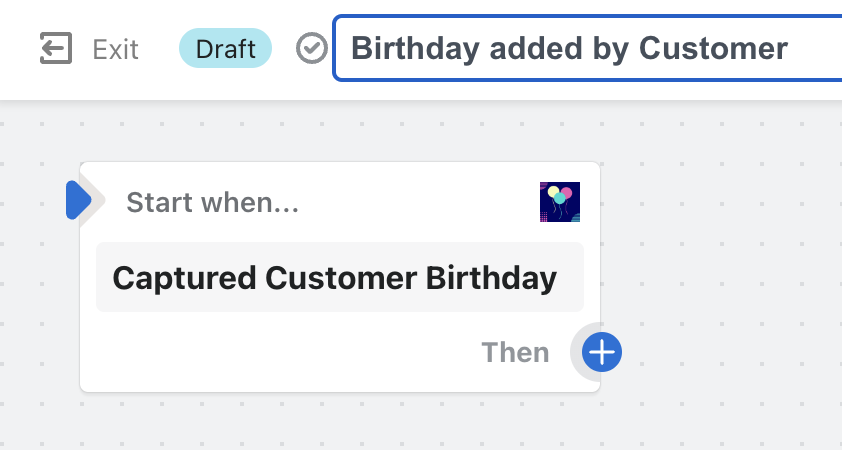This screenshot has height=450, width=842.
Task: Focus the workflow title input field
Action: pyautogui.click(x=587, y=48)
